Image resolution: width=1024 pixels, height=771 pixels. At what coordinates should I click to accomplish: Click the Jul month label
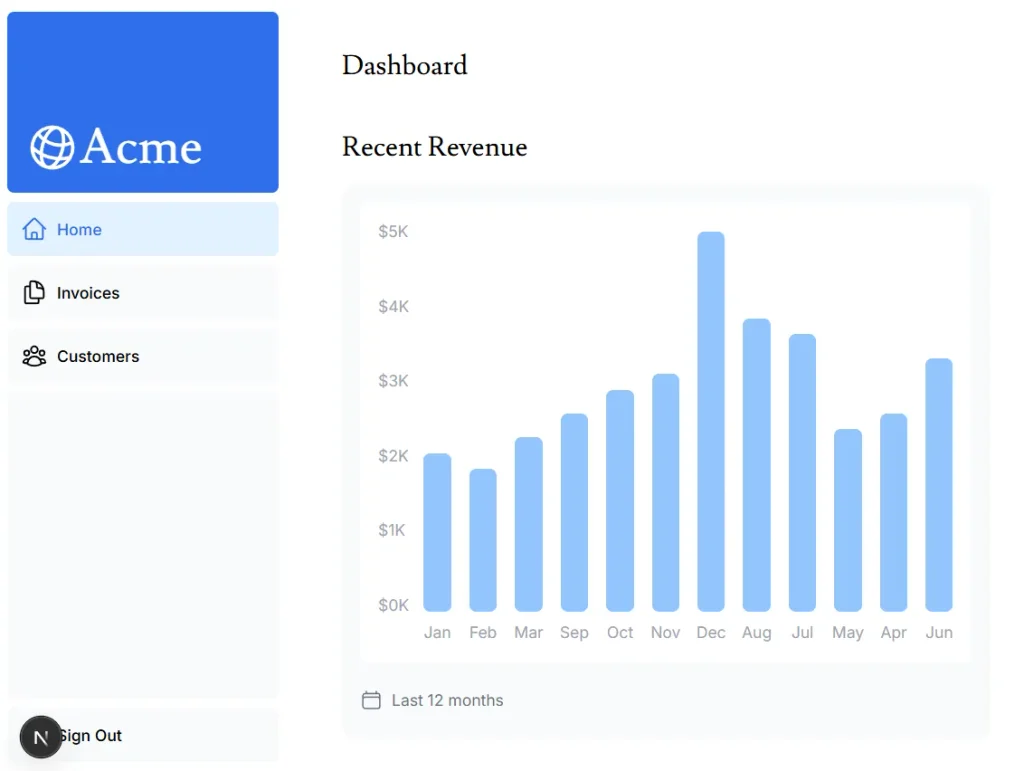[802, 633]
